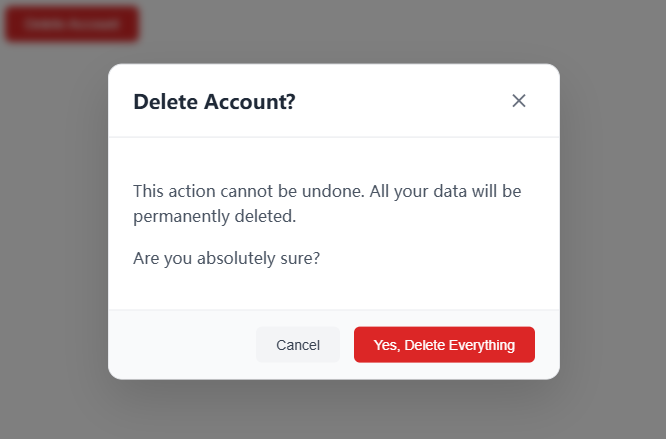Dismiss the Delete Account modal via X
Image resolution: width=666 pixels, height=439 pixels.
tap(519, 101)
